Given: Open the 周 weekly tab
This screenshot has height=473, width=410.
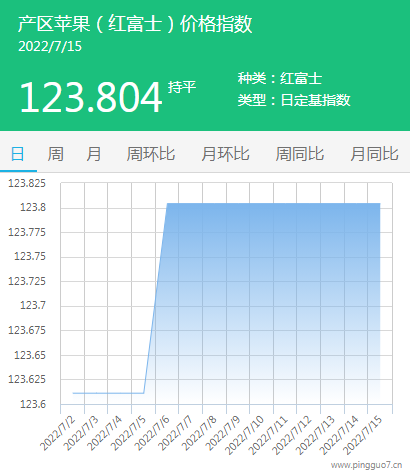Looking at the screenshot, I should click(55, 154).
